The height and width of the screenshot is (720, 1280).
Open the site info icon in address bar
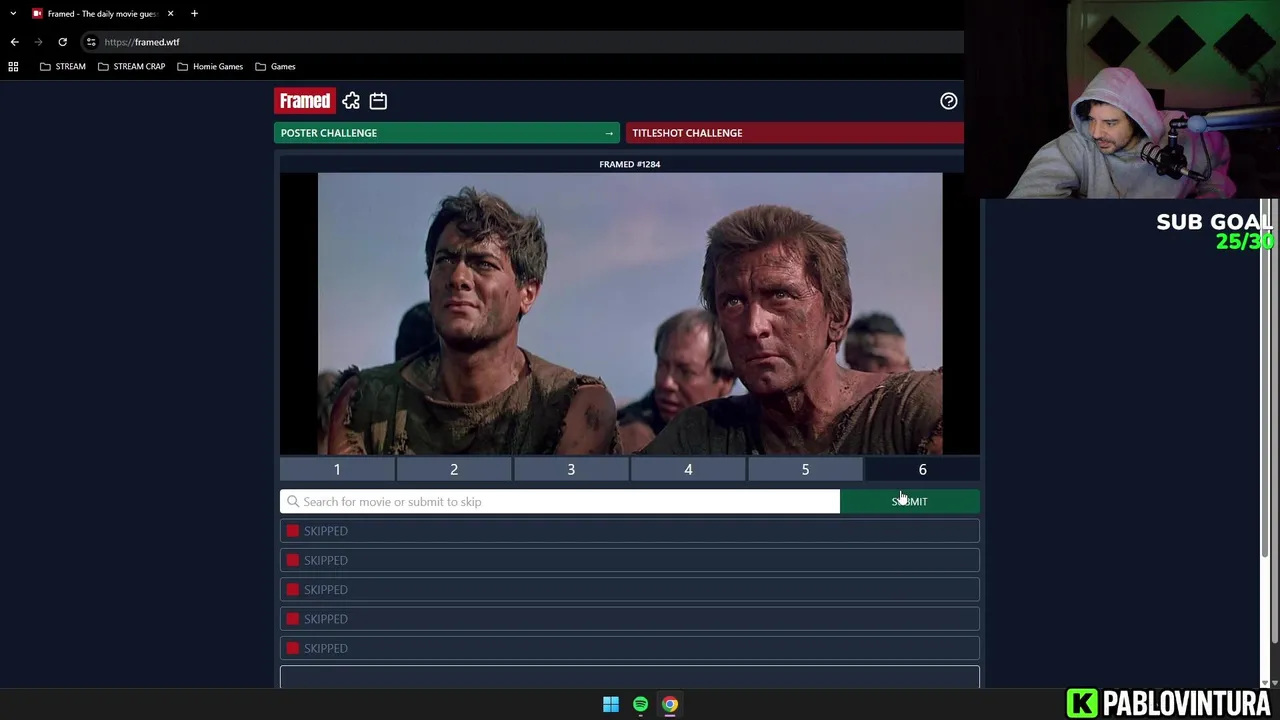[91, 42]
